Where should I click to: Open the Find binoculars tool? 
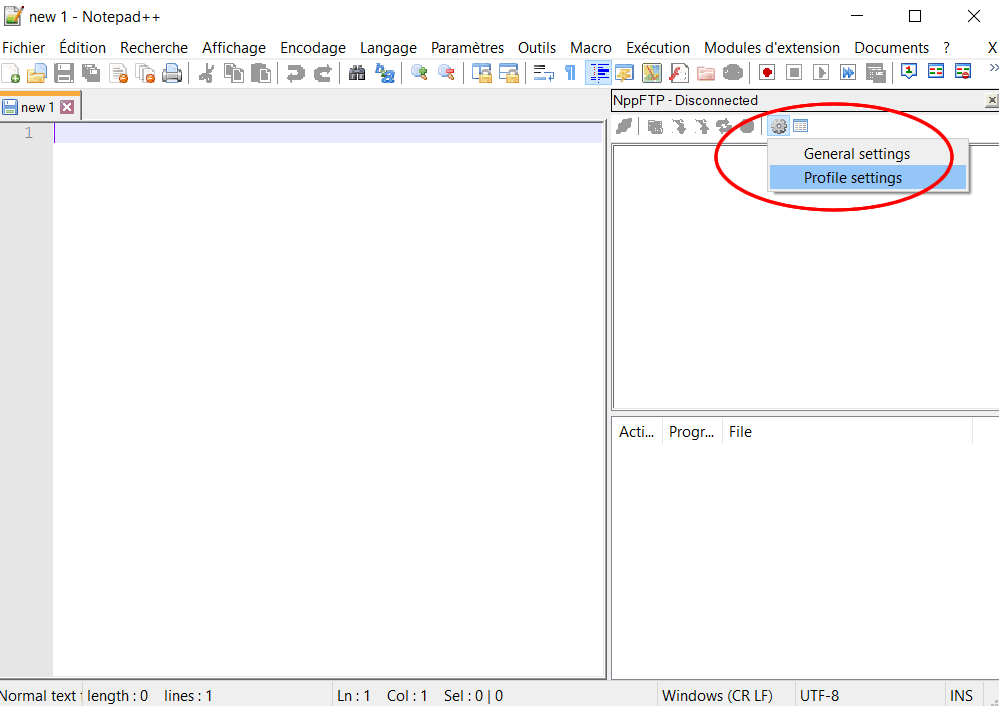[x=357, y=73]
